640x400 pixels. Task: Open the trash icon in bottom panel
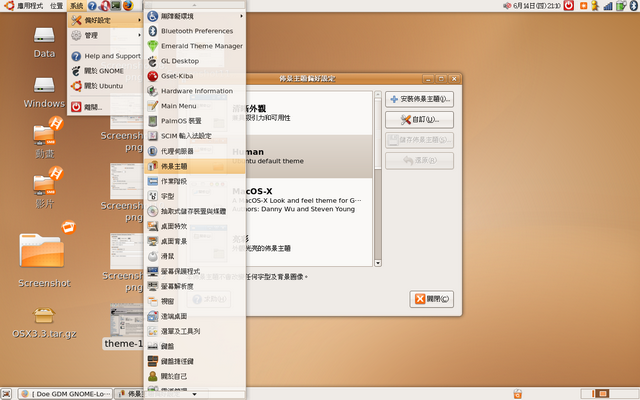coord(518,394)
